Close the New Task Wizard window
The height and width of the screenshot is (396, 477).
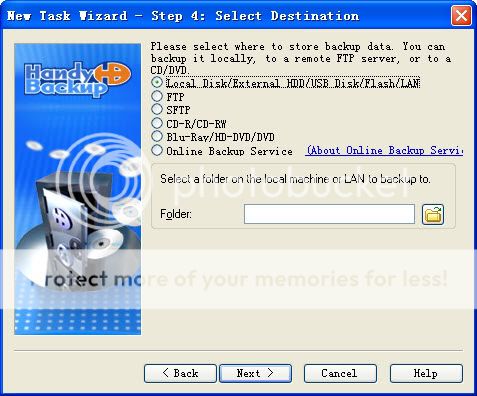(x=461, y=15)
